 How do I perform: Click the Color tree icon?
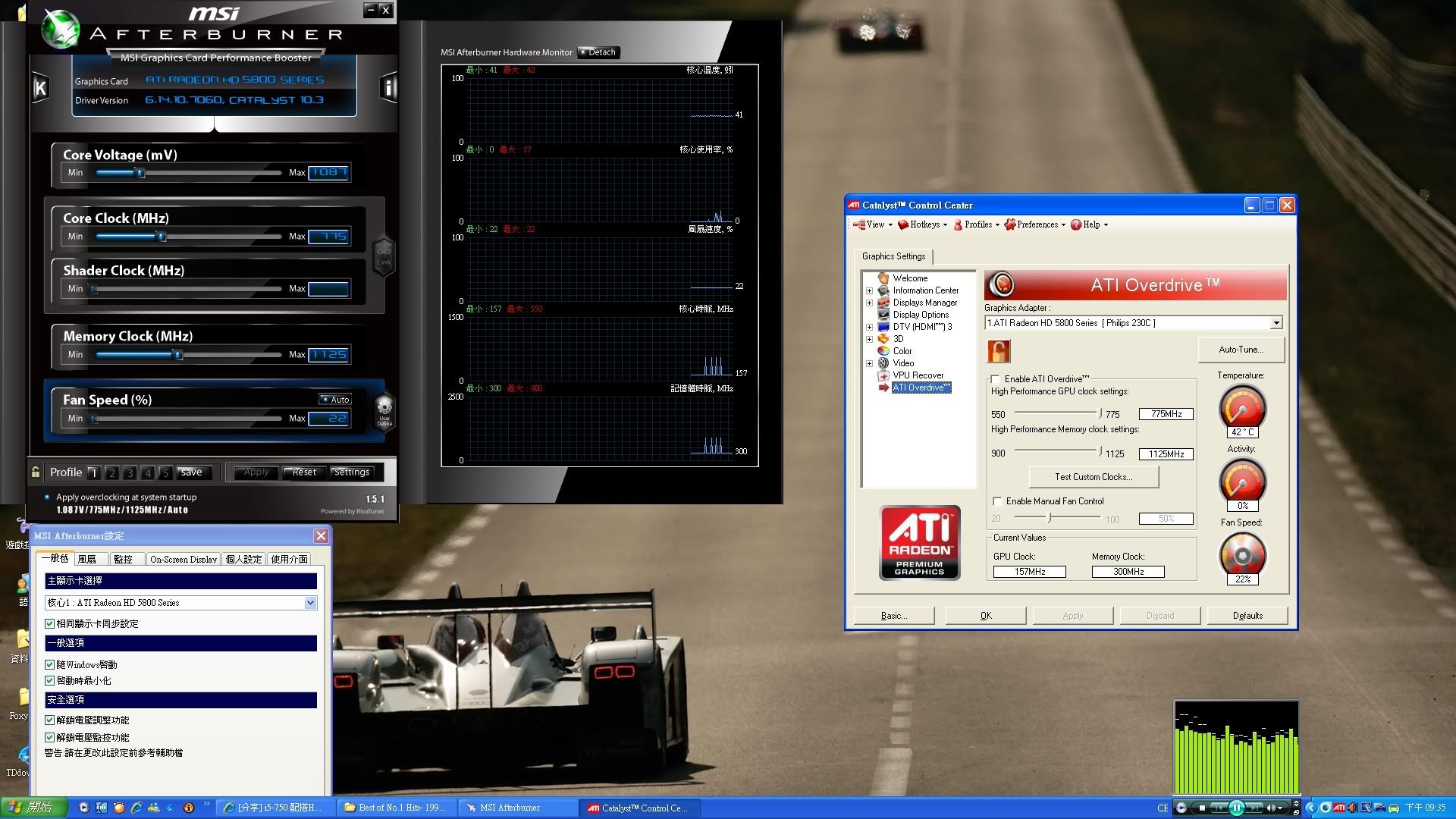[883, 351]
